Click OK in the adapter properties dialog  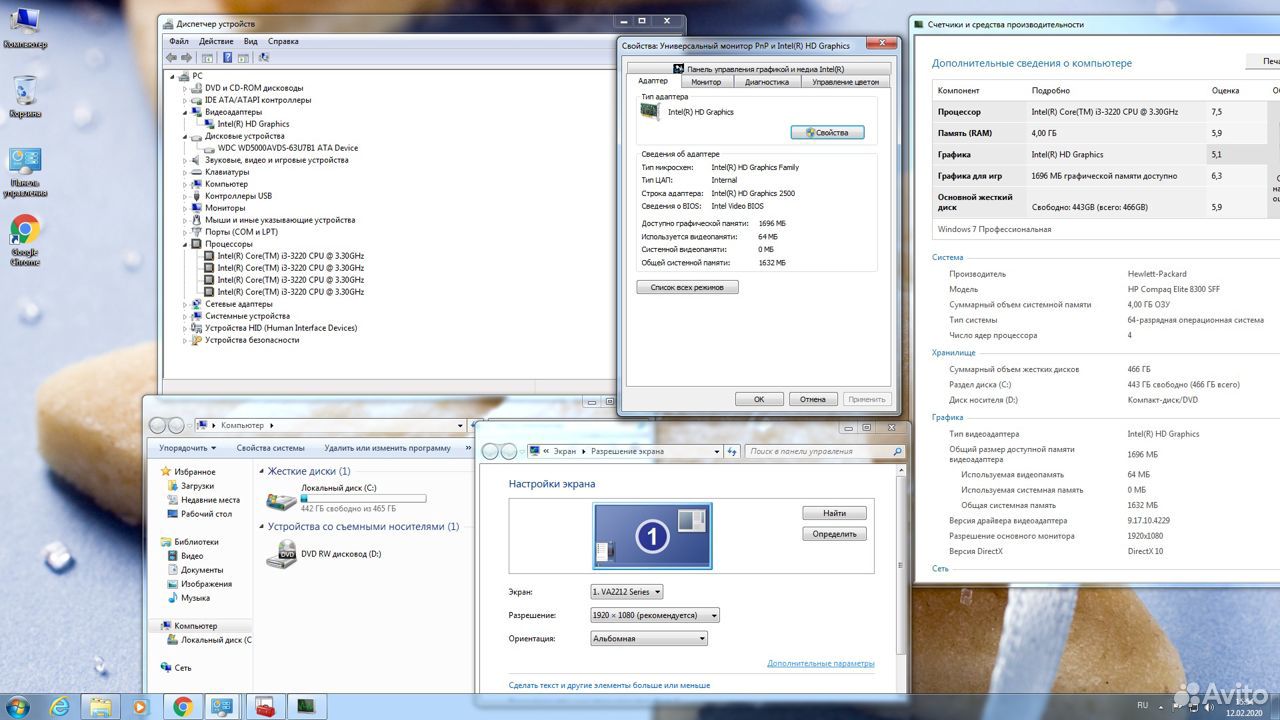pyautogui.click(x=759, y=399)
